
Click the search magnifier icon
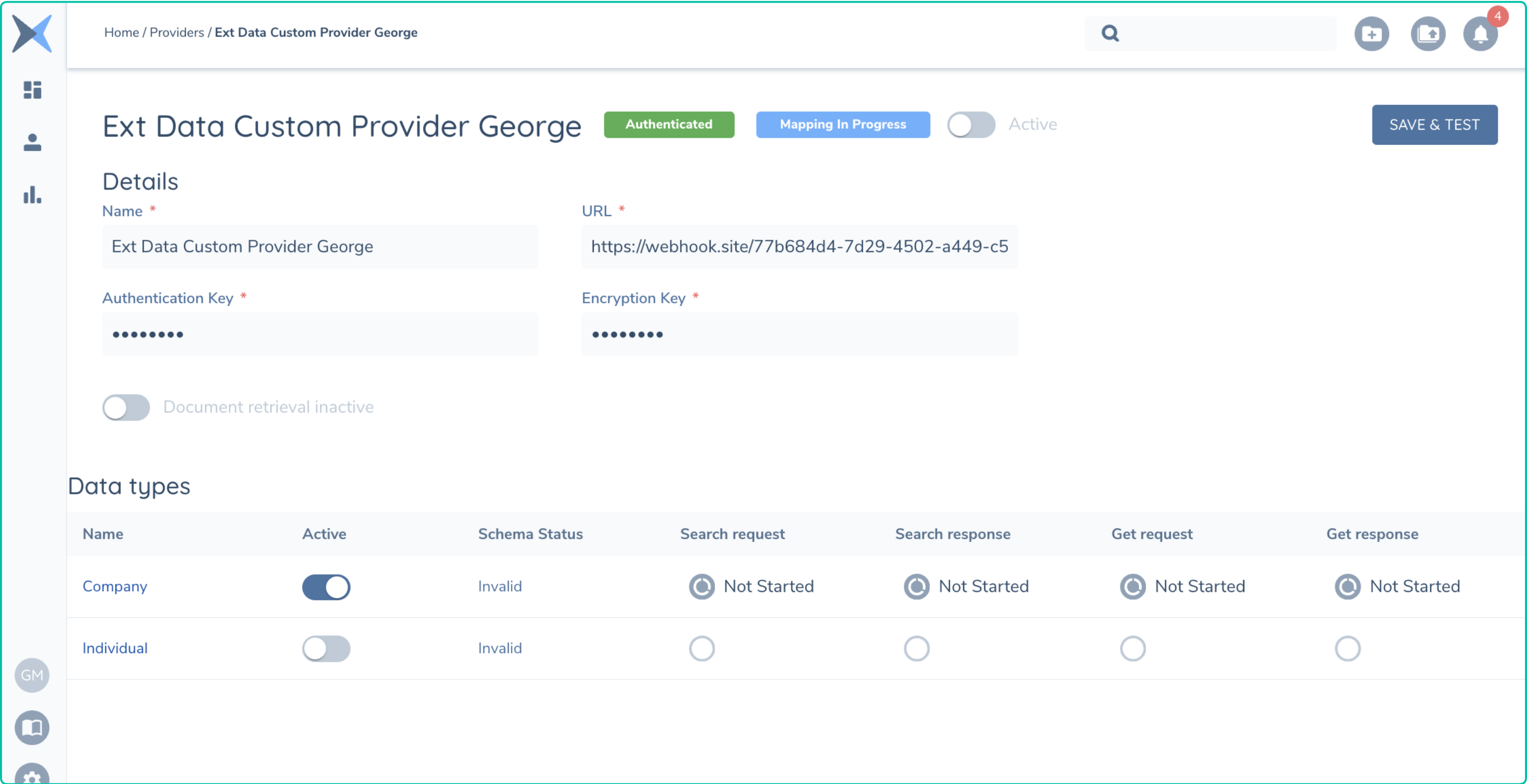1110,33
